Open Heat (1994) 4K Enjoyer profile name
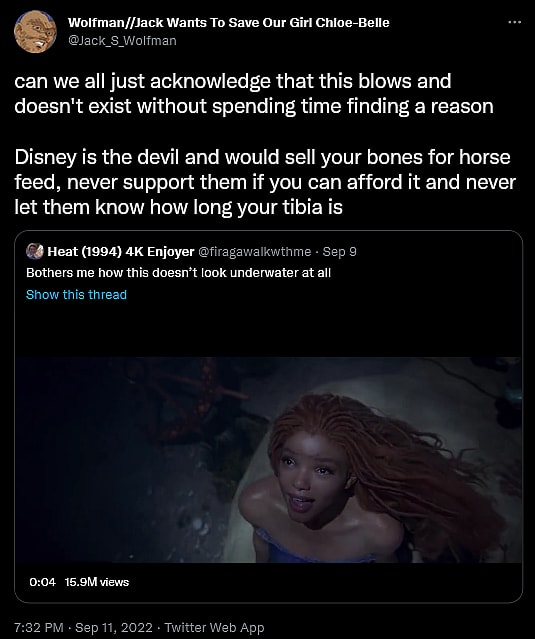This screenshot has width=535, height=639. tap(121, 252)
